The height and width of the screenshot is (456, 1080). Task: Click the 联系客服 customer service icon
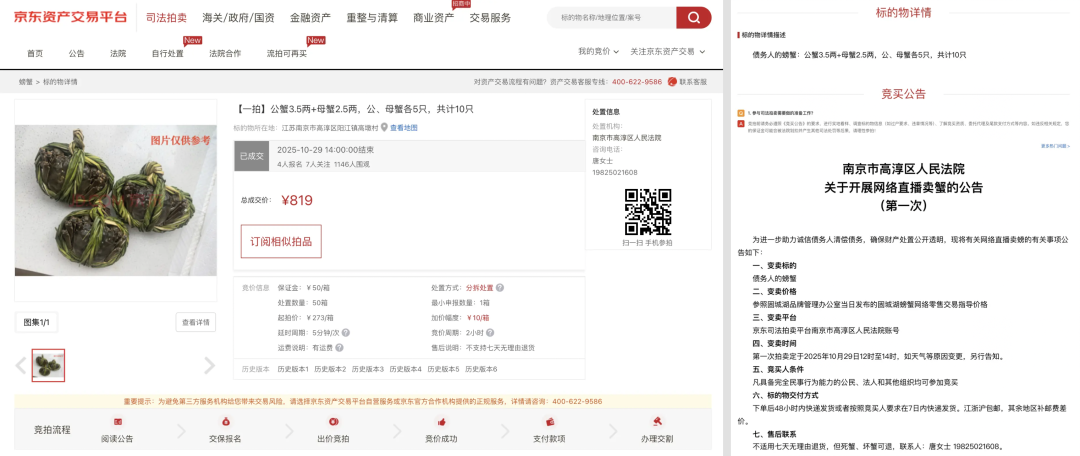pos(672,82)
